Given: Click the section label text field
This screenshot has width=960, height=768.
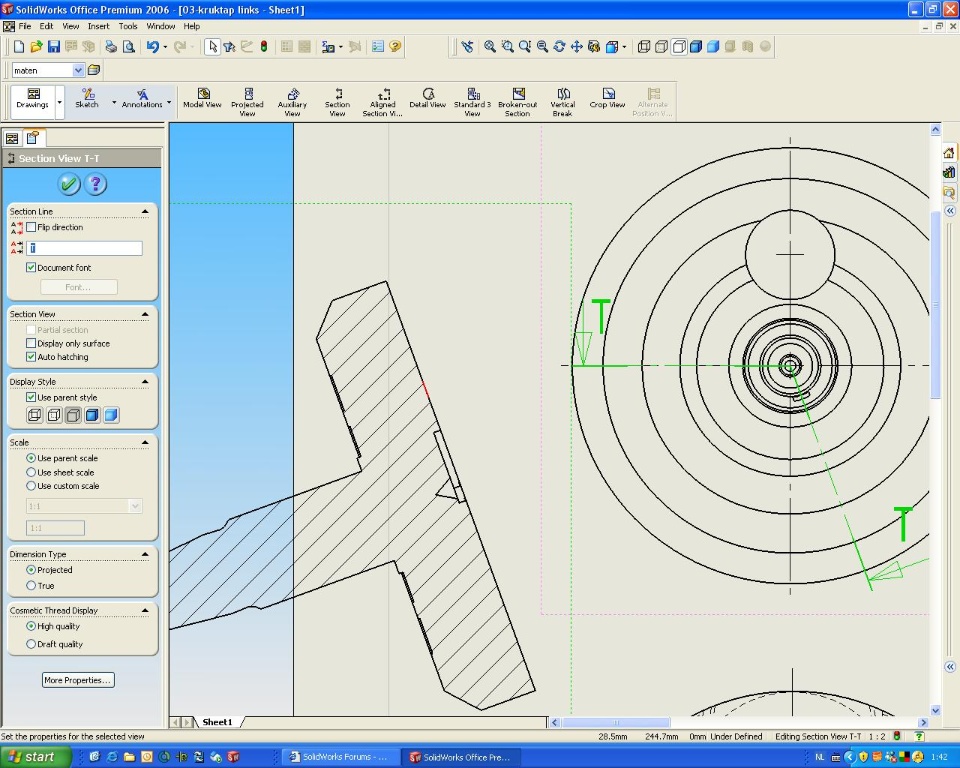Looking at the screenshot, I should [x=84, y=248].
